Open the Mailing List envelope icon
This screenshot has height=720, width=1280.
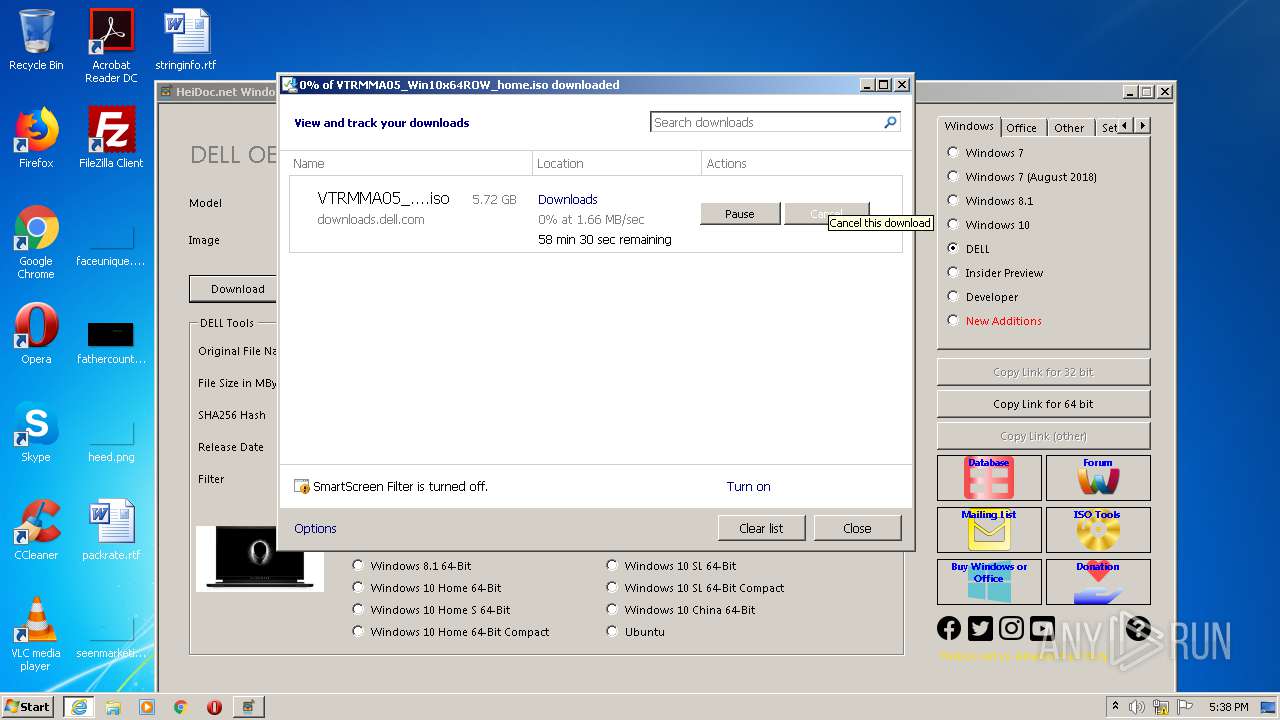click(989, 530)
